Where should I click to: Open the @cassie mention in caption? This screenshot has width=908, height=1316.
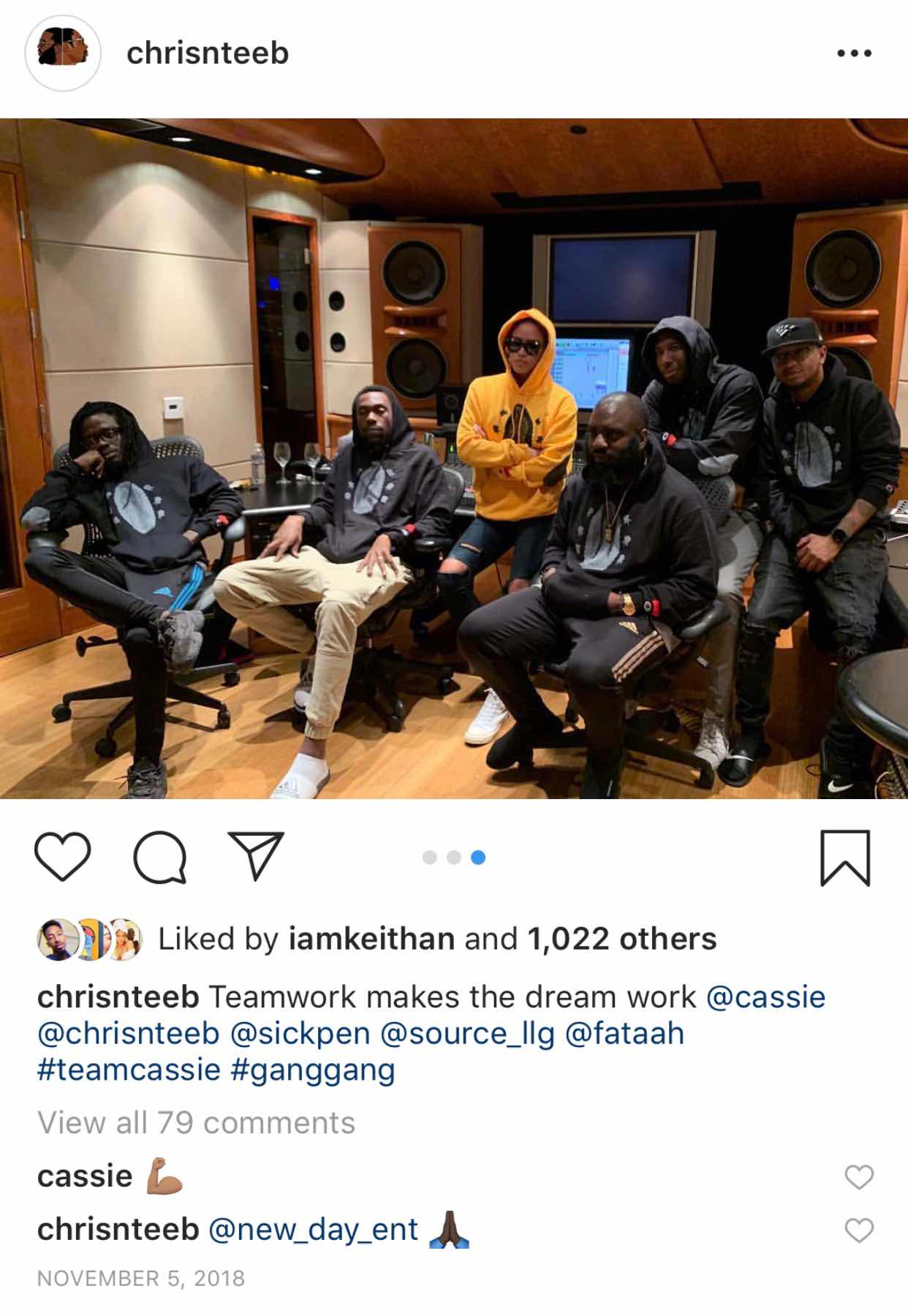tap(765, 997)
